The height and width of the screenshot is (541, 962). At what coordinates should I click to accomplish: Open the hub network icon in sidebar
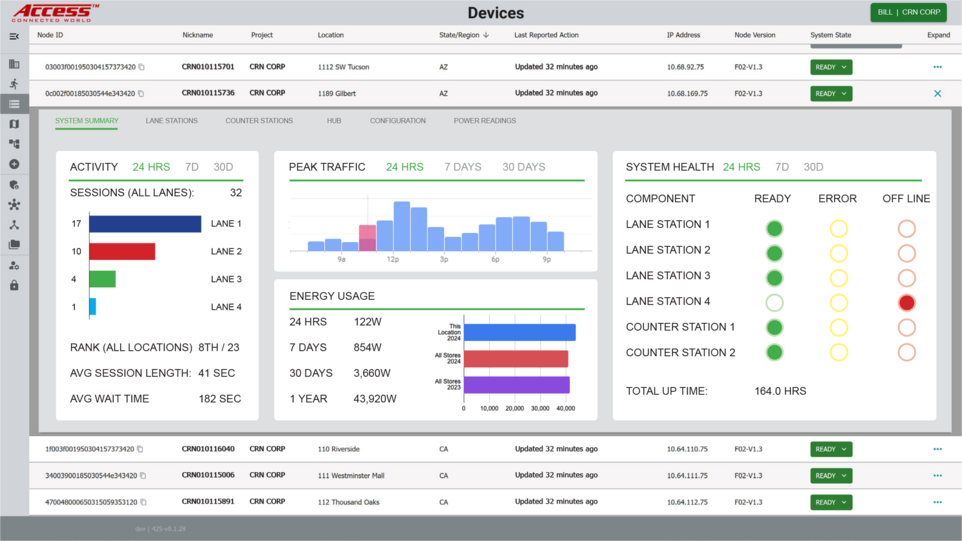tap(14, 205)
